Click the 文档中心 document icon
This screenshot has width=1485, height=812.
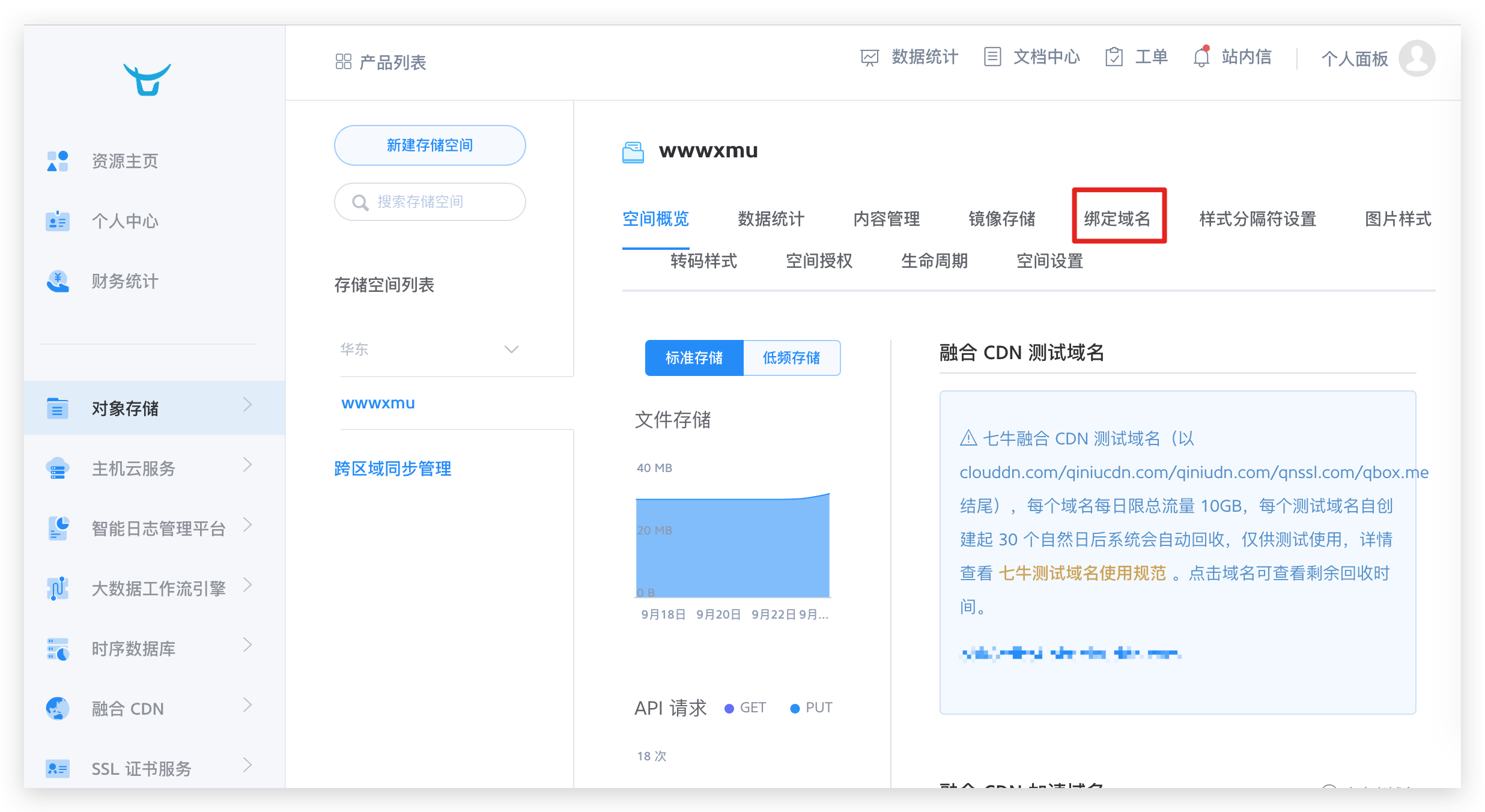[992, 57]
